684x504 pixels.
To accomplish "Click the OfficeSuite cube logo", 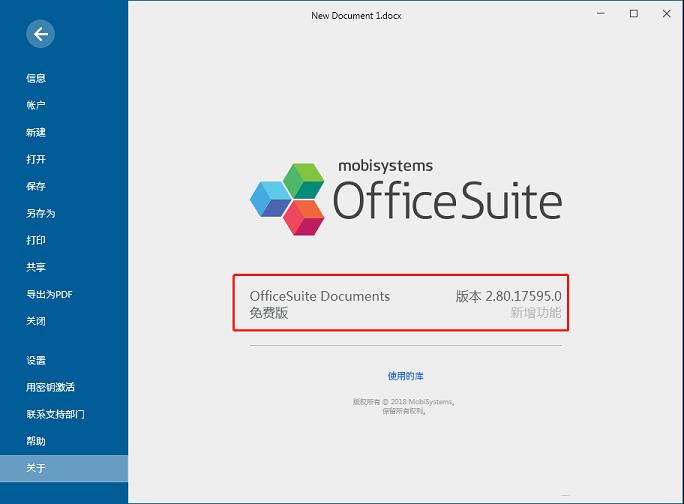I will click(x=286, y=197).
